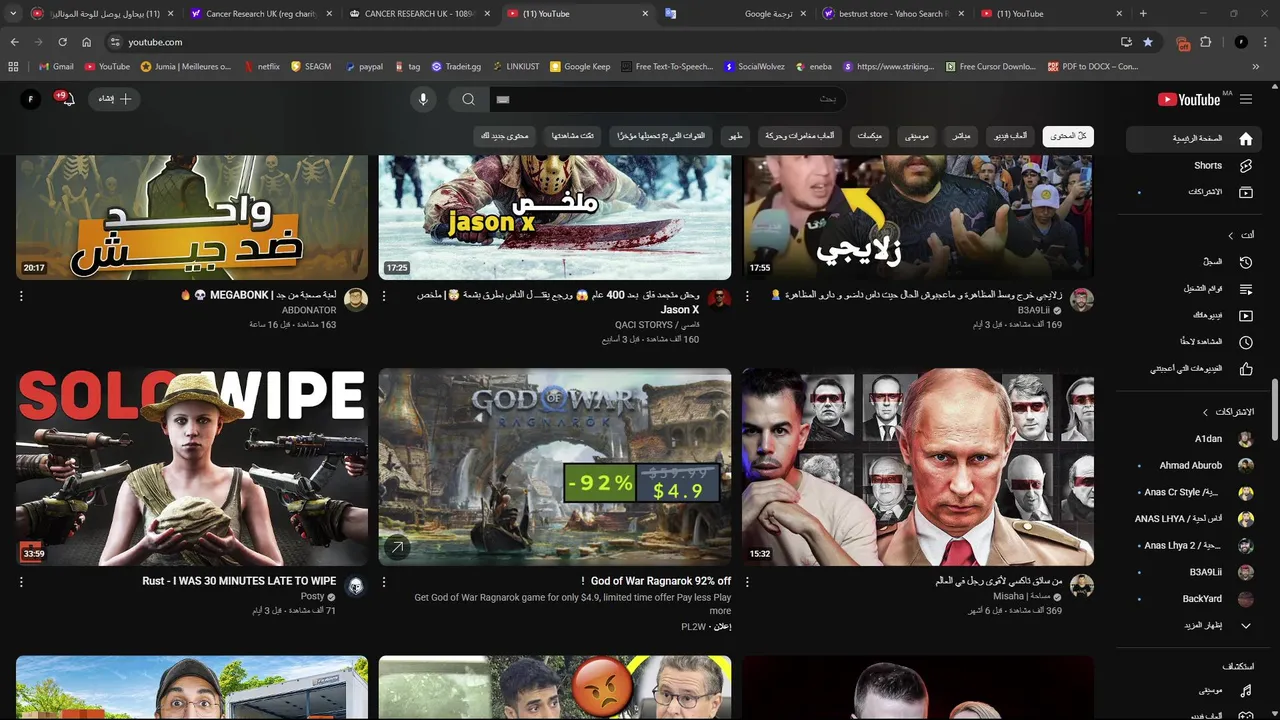Play the Putin thumbnail video
Screen dimensions: 1280x720
coord(917,467)
